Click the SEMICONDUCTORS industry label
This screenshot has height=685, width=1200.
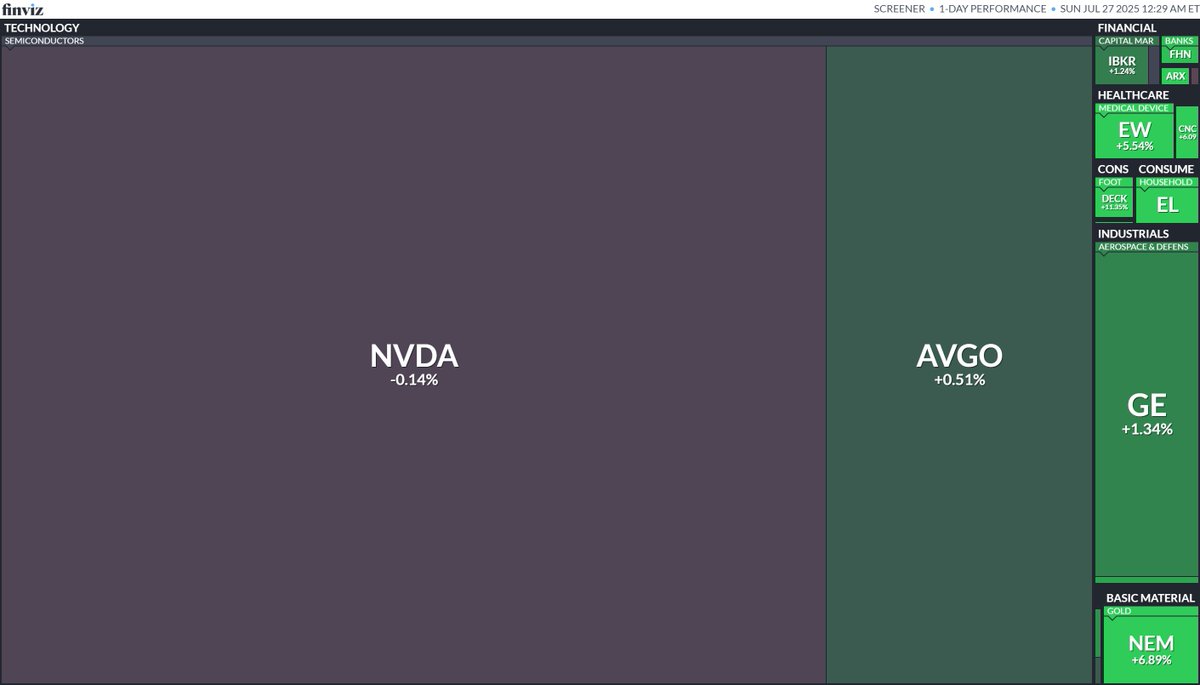(44, 41)
